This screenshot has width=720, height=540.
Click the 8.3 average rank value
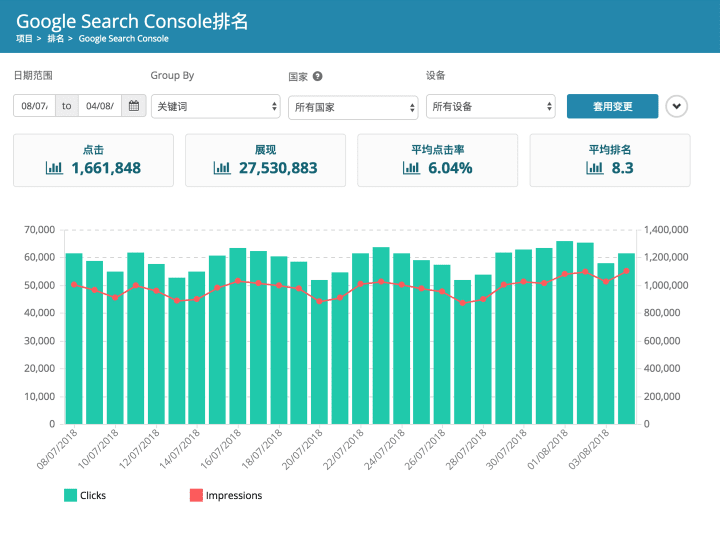(x=622, y=168)
